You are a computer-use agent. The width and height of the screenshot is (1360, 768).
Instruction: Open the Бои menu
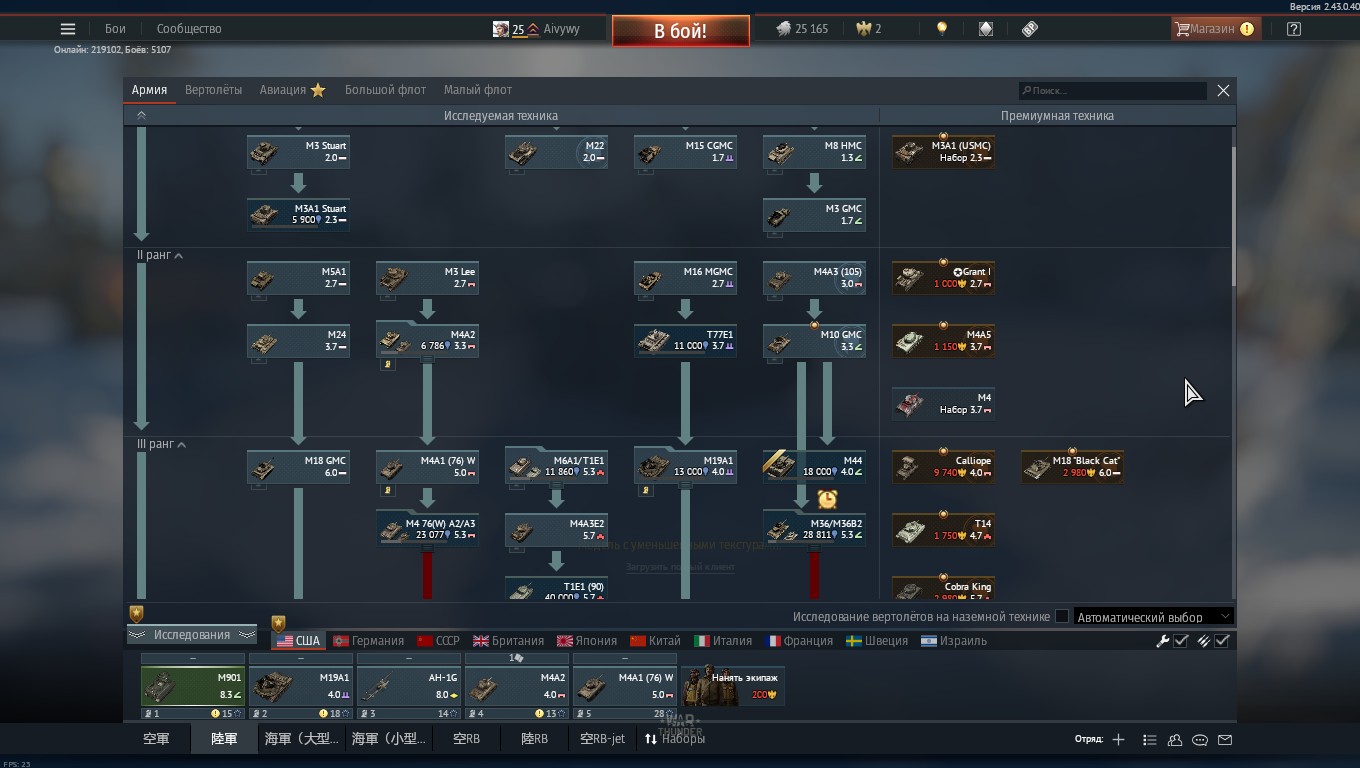116,29
